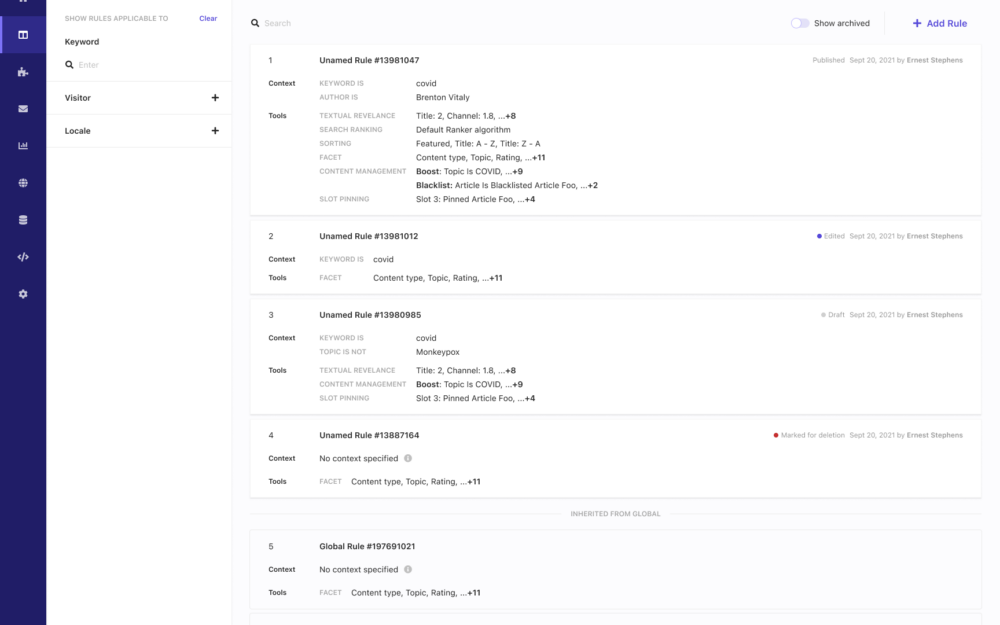Open the envelope messages icon in sidebar
This screenshot has height=625, width=1000.
pyautogui.click(x=23, y=109)
